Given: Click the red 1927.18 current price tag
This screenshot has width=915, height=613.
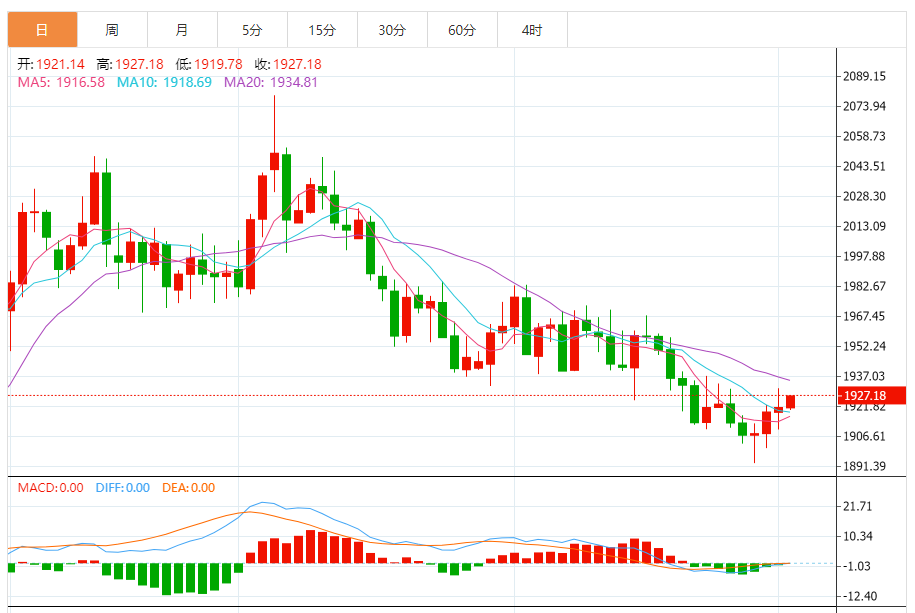Looking at the screenshot, I should 872,395.
